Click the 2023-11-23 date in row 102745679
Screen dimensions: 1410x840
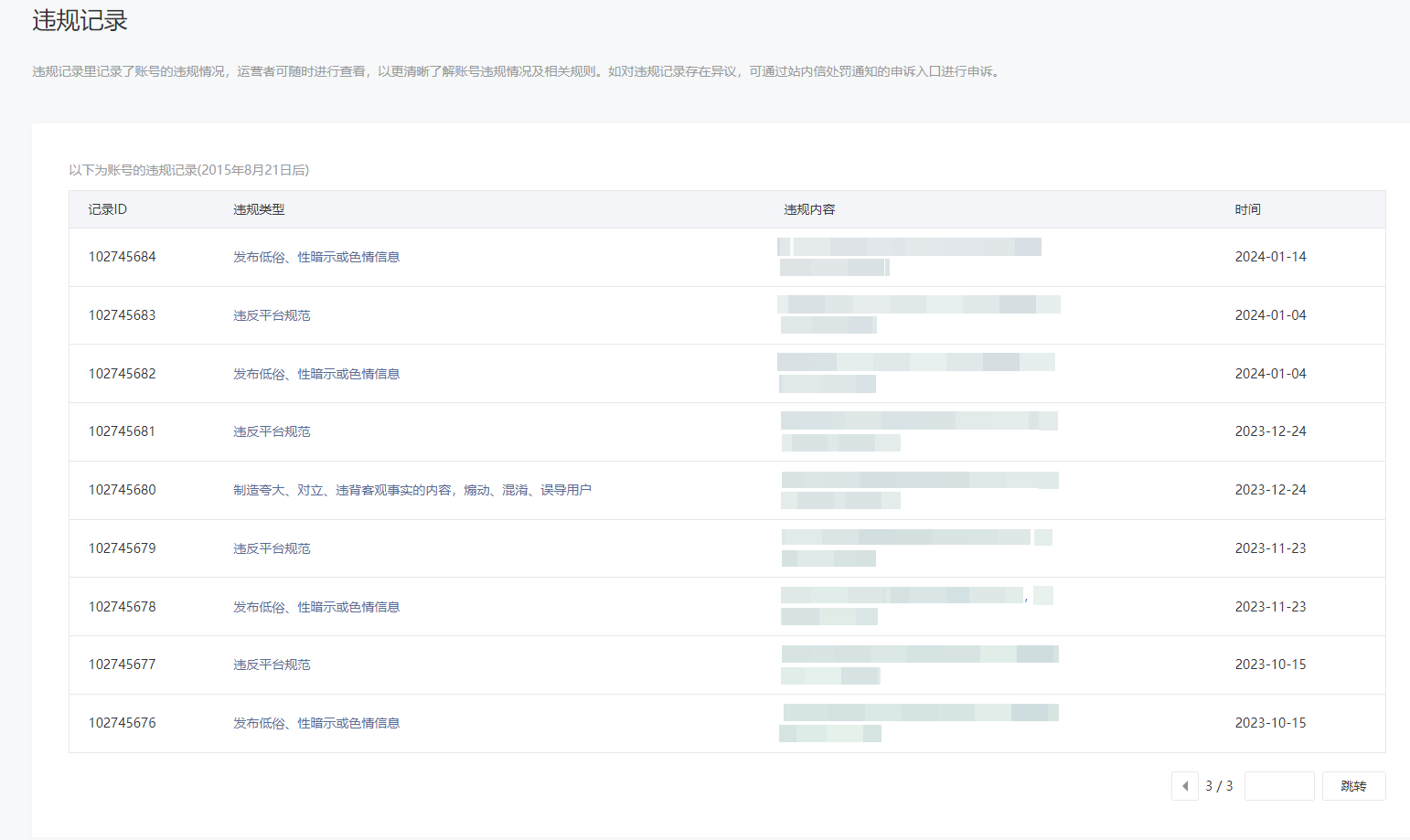(1270, 548)
